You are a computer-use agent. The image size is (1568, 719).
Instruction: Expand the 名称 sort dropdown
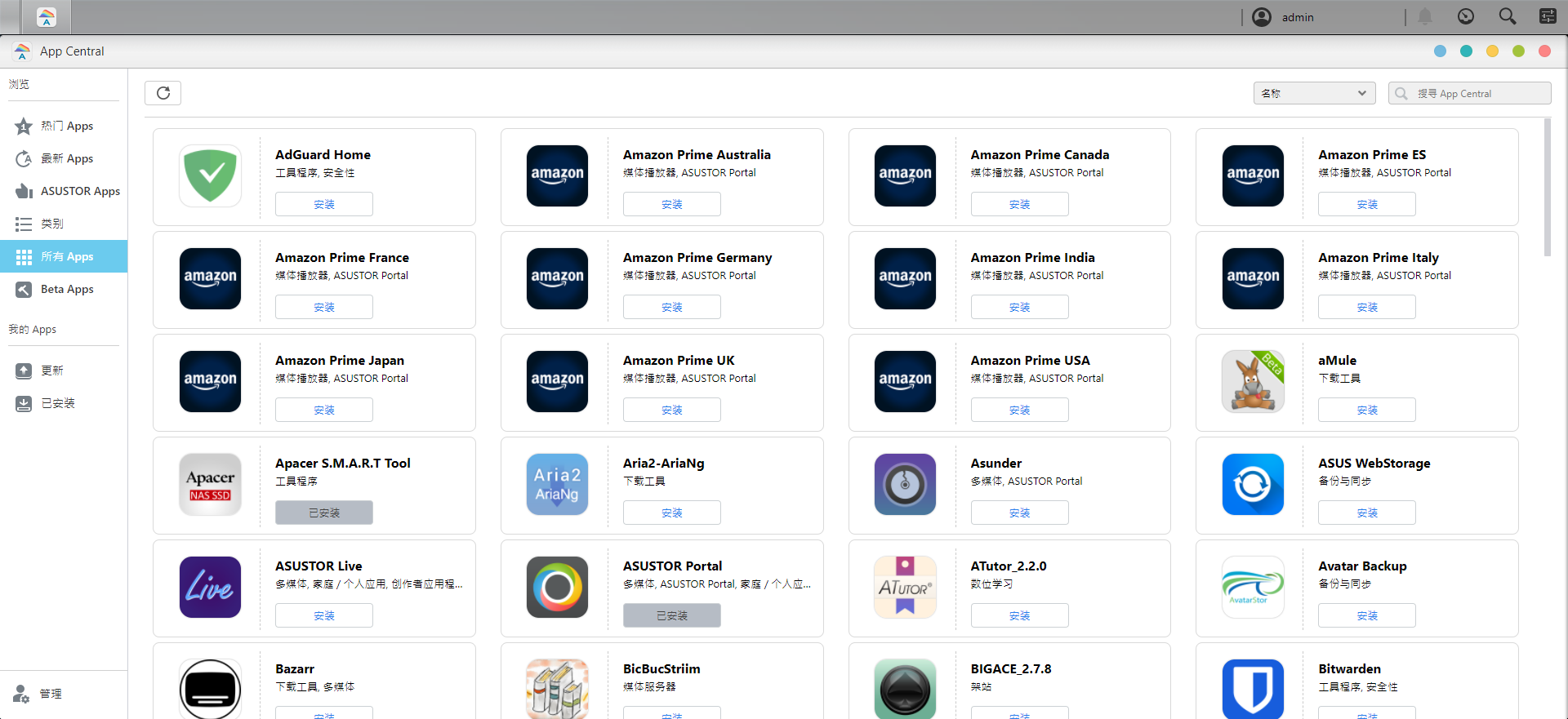1314,93
